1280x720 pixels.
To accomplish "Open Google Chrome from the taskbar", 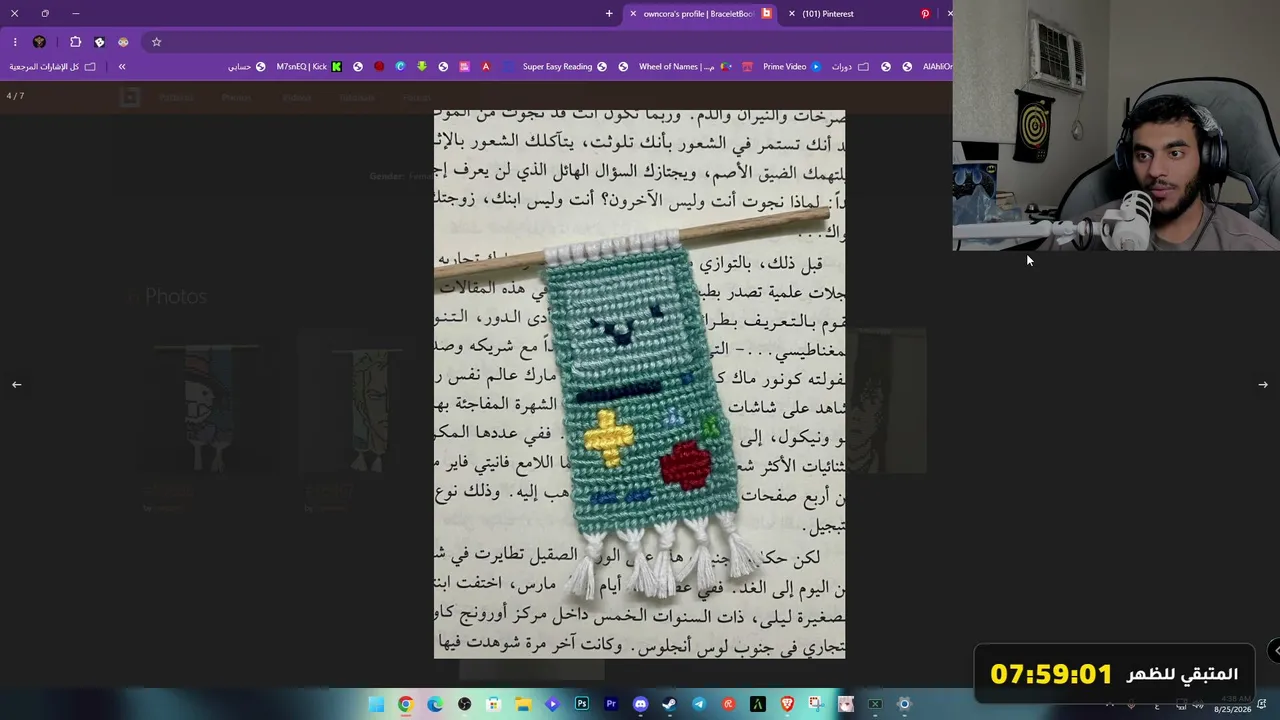I will coord(405,704).
